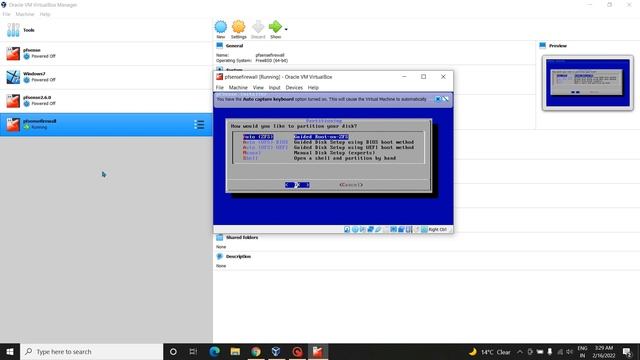Click the VirtualBox Manager title bar icon
Image resolution: width=640 pixels, height=360 pixels.
coord(4,5)
